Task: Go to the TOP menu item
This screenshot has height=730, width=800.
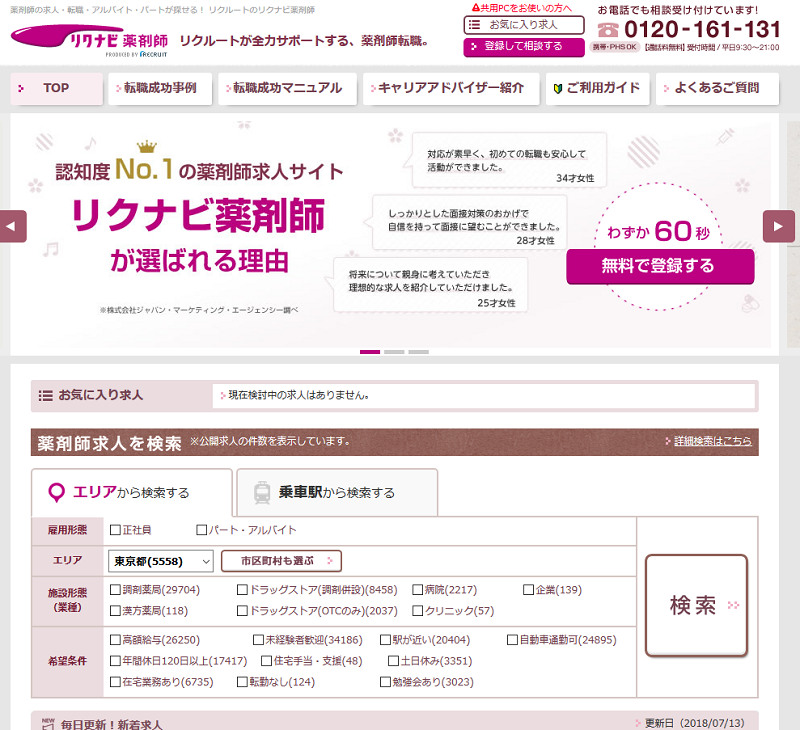Action: (57, 89)
